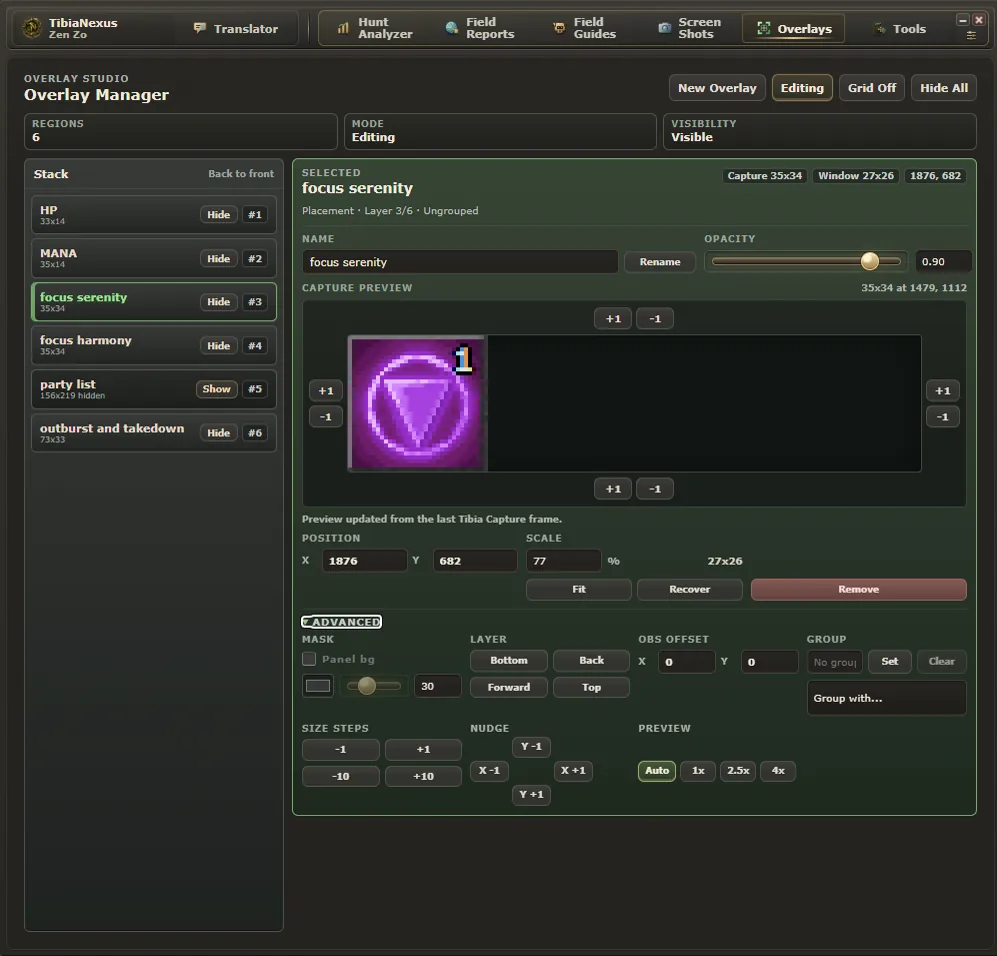Click the +10 size step button
Viewport: 997px width, 956px height.
(x=423, y=776)
